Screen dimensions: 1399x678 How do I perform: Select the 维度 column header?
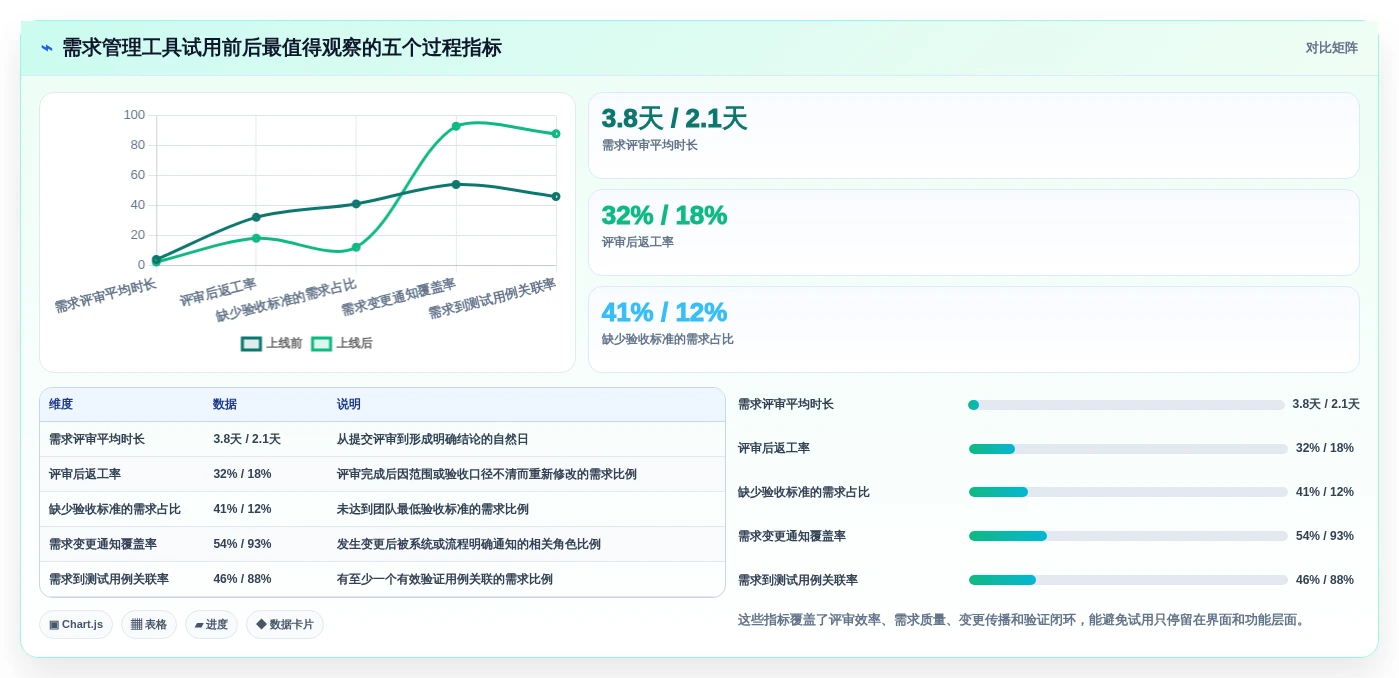61,404
